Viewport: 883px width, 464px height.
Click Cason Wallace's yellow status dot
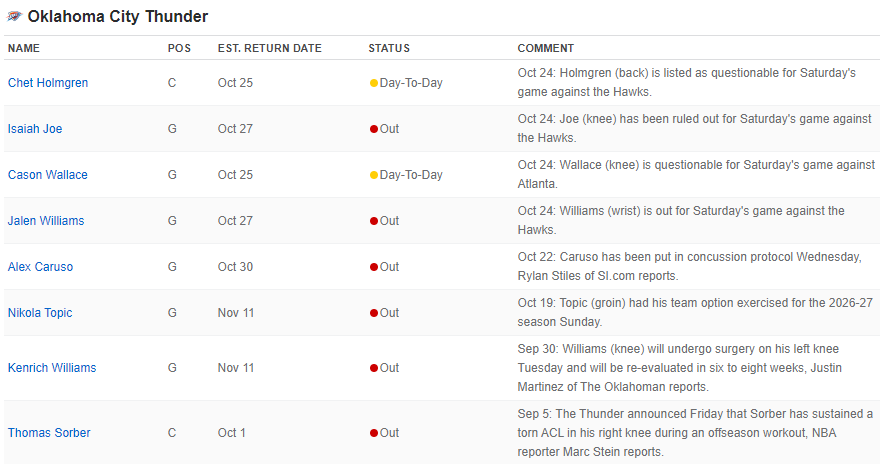374,175
